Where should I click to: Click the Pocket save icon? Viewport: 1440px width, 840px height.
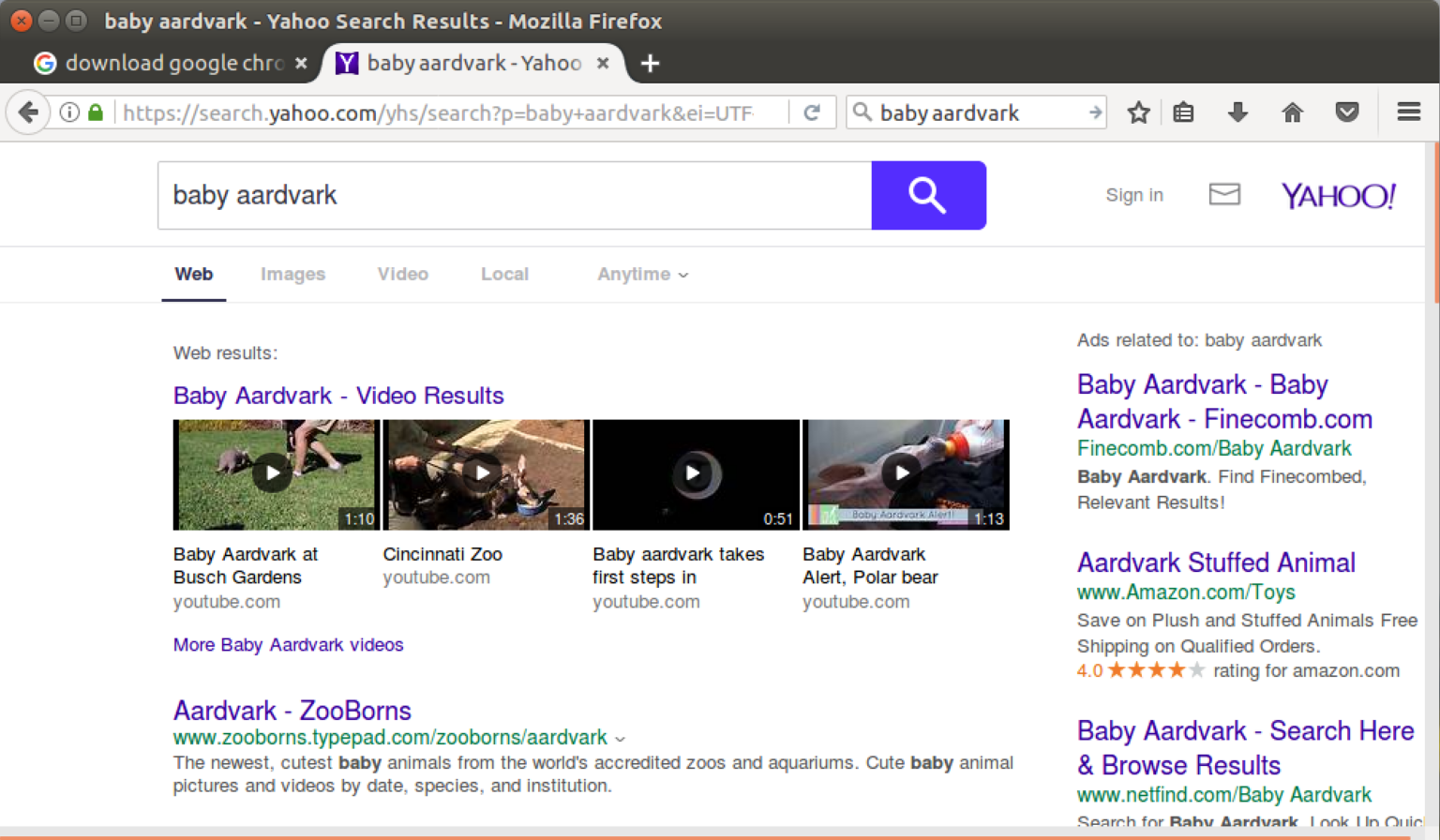click(1347, 112)
